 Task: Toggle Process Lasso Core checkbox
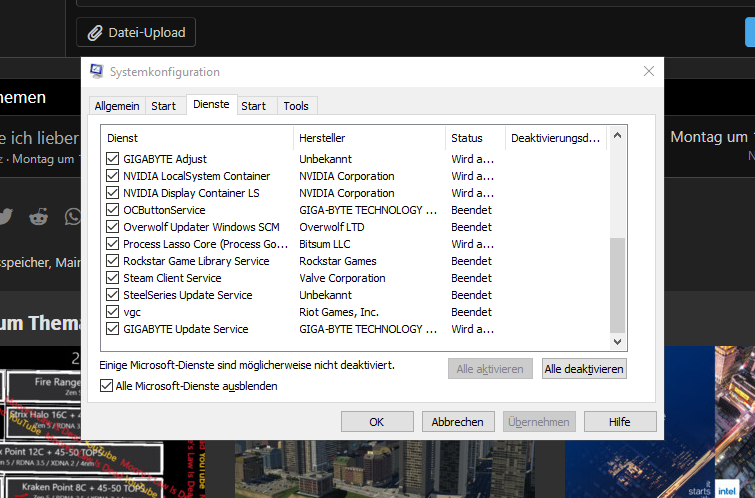(x=112, y=244)
